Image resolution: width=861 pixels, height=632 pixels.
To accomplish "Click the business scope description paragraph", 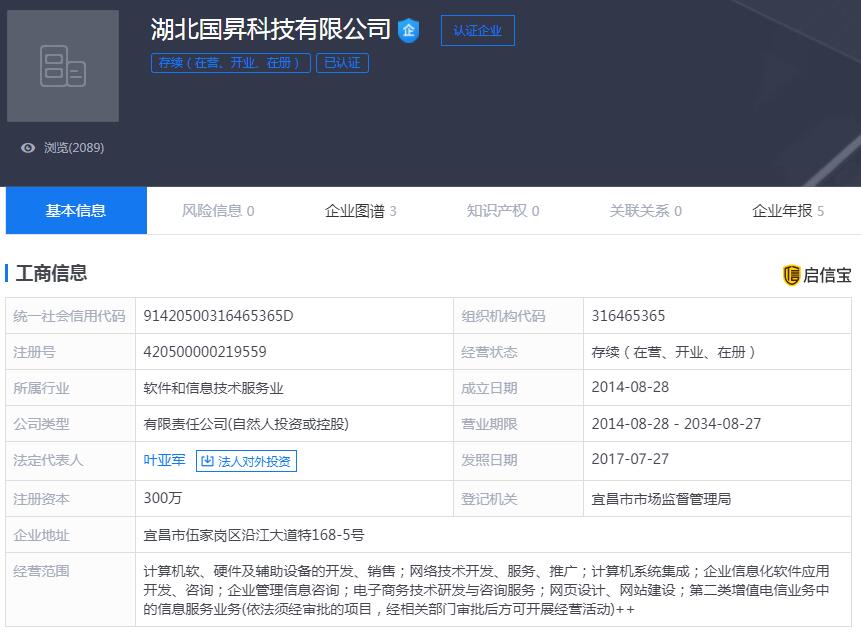I will [x=487, y=590].
